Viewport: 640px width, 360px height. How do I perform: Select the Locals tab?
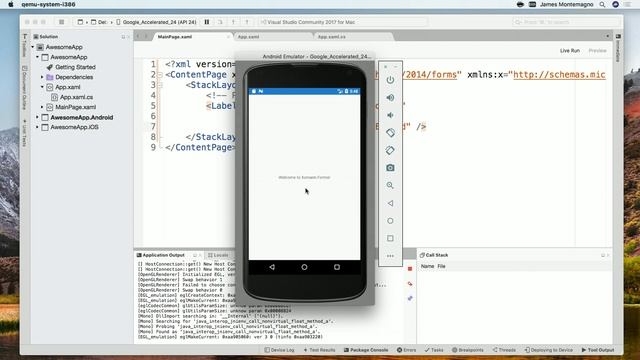[x=218, y=255]
